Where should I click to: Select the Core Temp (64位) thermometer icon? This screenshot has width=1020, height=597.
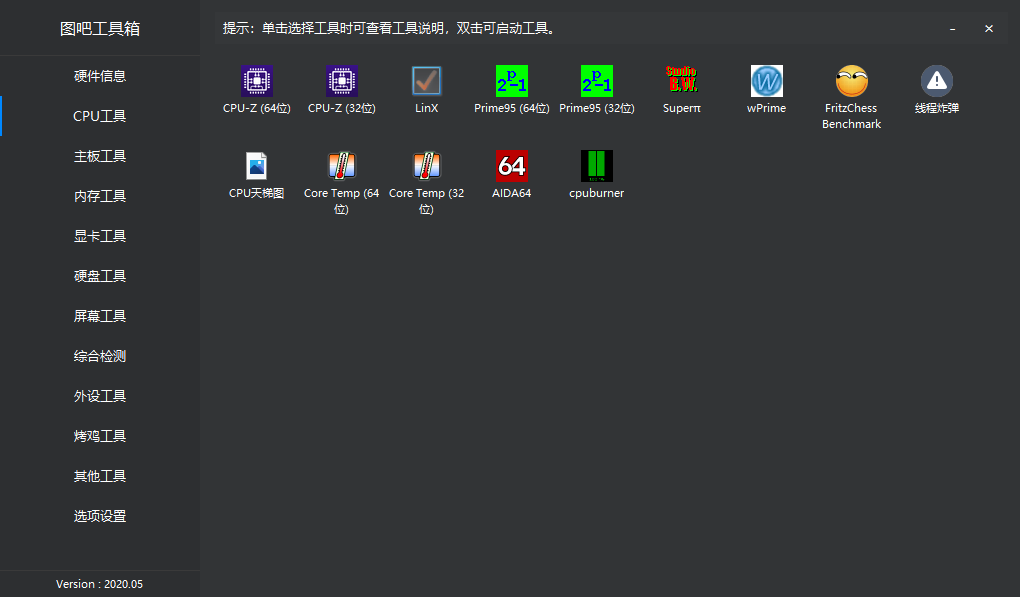click(342, 166)
